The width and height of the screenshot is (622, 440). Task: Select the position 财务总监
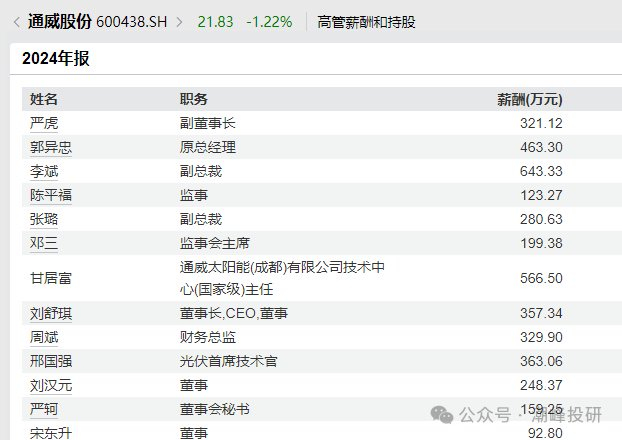207,337
